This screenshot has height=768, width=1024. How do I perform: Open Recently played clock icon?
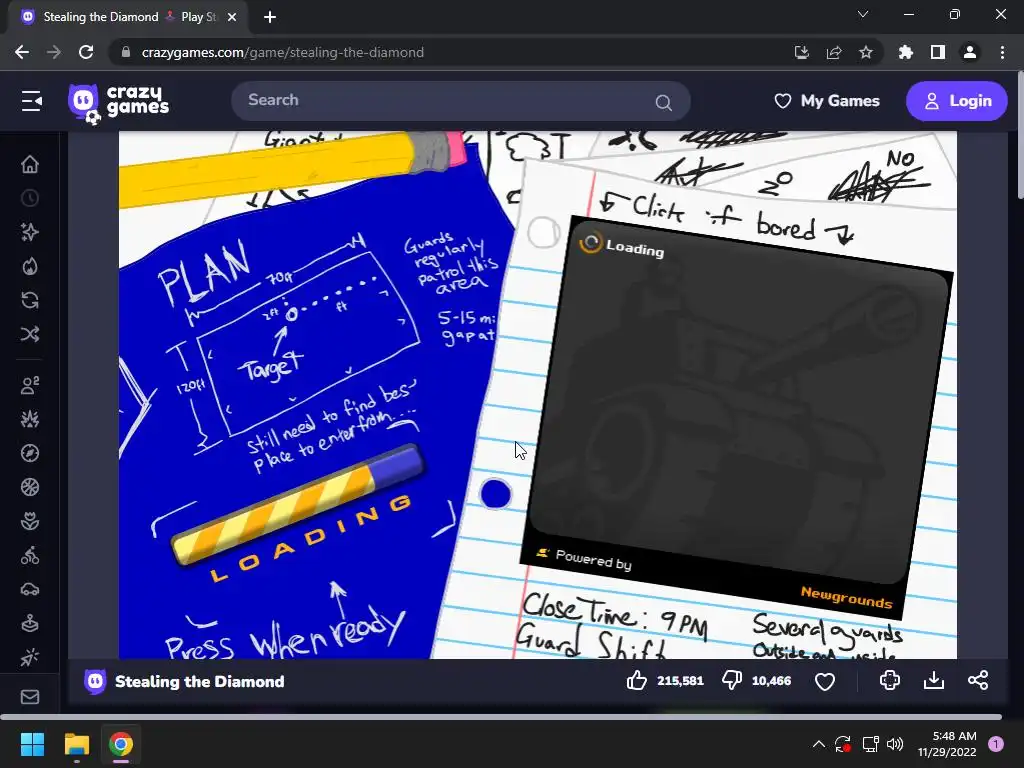(30, 198)
